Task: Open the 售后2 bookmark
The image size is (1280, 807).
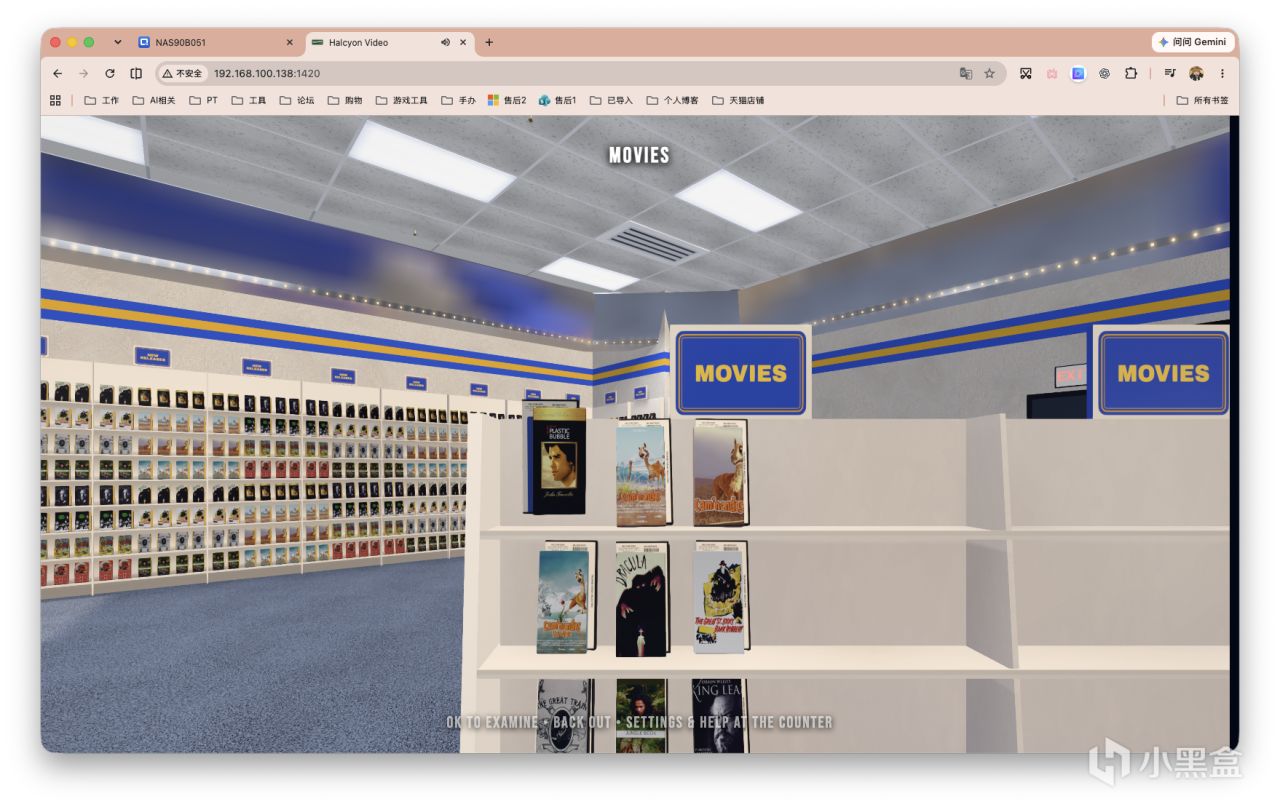Action: coord(507,100)
